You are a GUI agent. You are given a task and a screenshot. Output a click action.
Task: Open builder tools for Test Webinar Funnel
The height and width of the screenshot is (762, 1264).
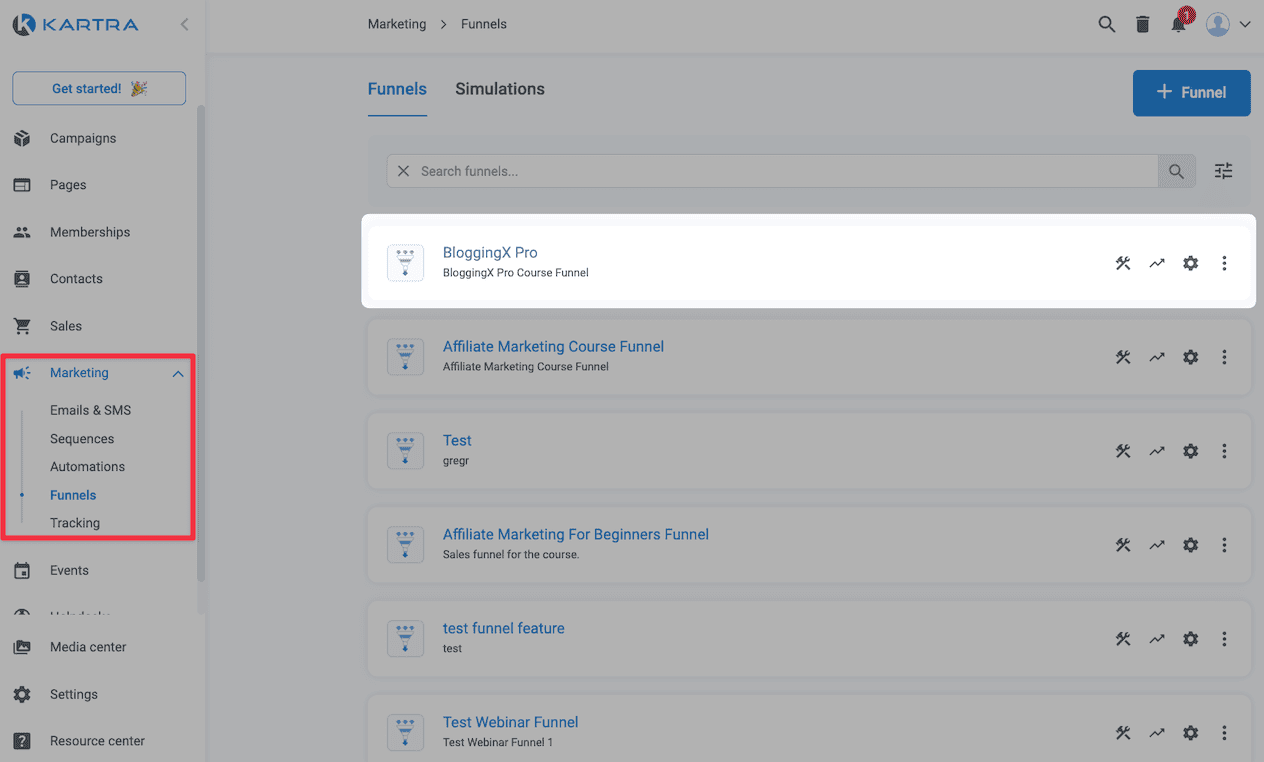[1123, 733]
